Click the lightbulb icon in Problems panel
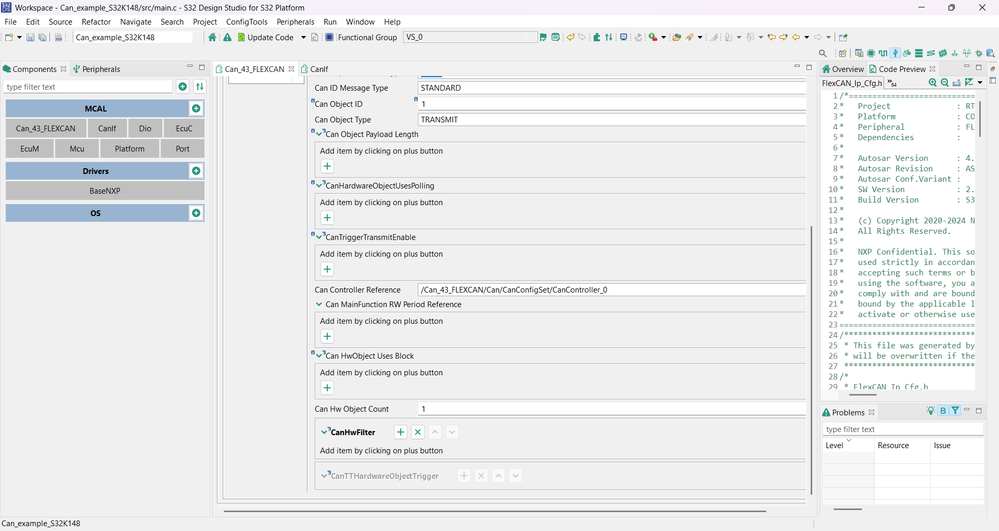Screen dimensions: 999x531 [931, 411]
